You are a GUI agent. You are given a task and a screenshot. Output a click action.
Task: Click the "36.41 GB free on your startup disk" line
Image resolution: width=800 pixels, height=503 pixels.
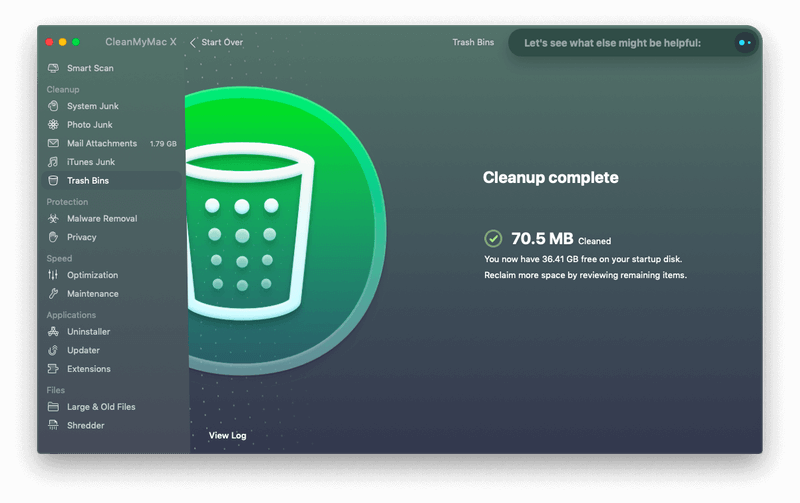tap(583, 259)
